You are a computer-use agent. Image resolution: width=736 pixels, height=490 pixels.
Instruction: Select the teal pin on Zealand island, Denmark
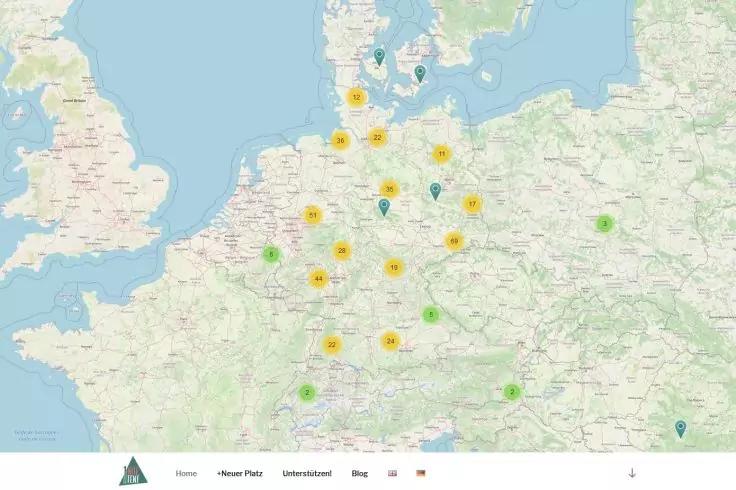420,74
